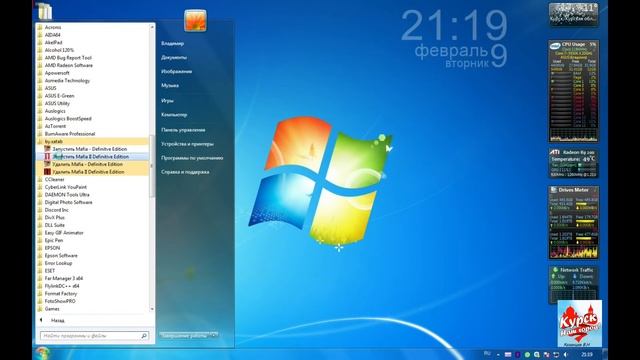Screen dimensions: 640x360
Task: Open Устройства и принтеры link
Action: click(x=187, y=144)
